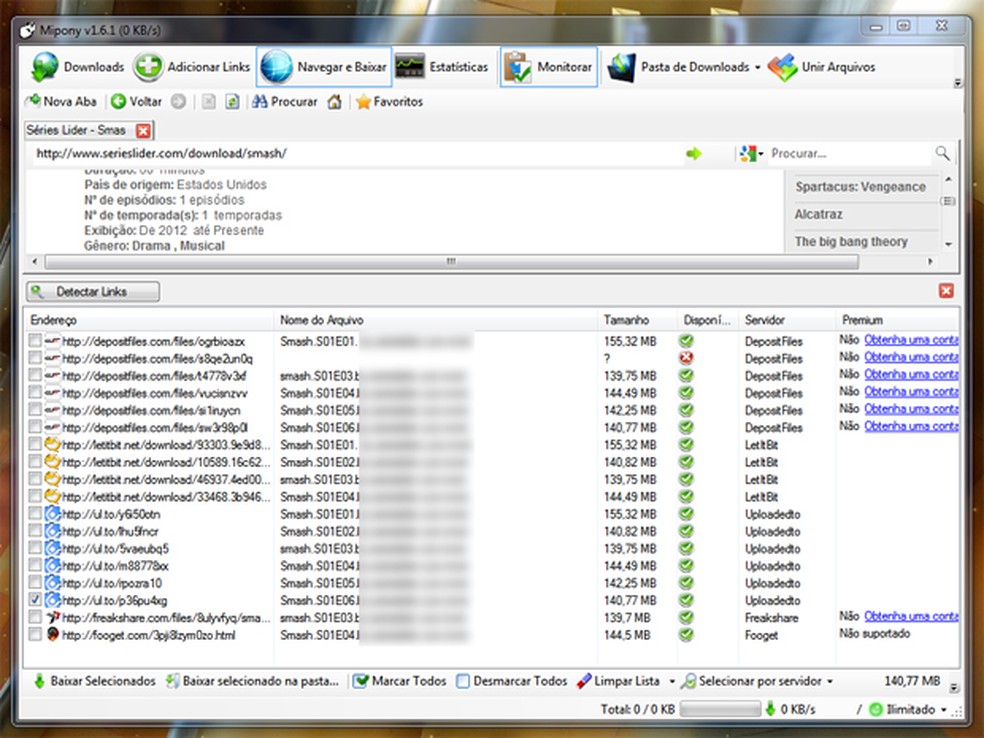Click Baixar selecionado na pasta
This screenshot has width=984, height=738.
252,681
